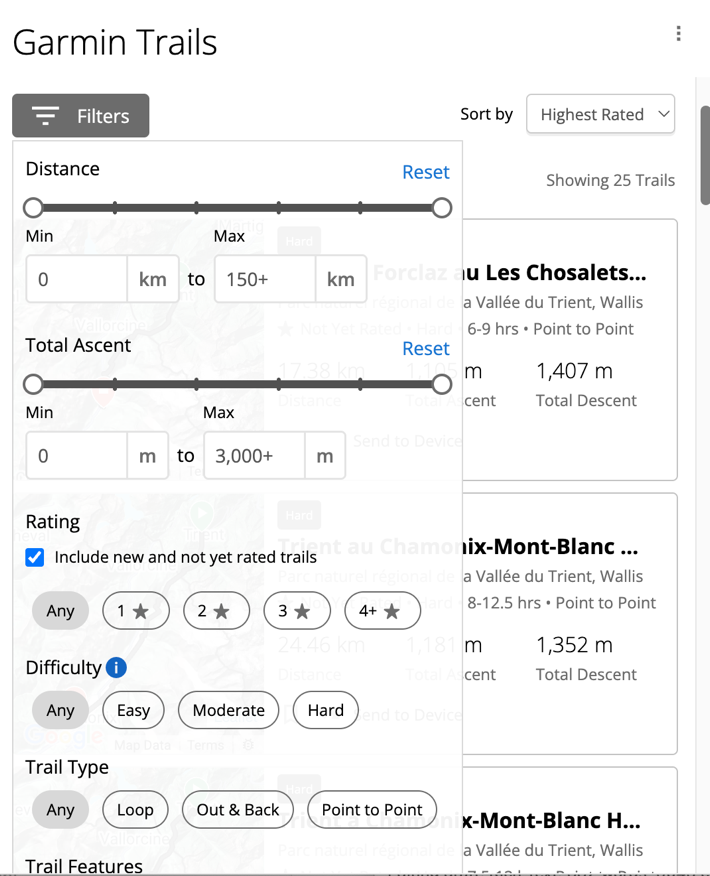Focus the Total Ascent Min field
This screenshot has height=876, width=710.
[77, 456]
